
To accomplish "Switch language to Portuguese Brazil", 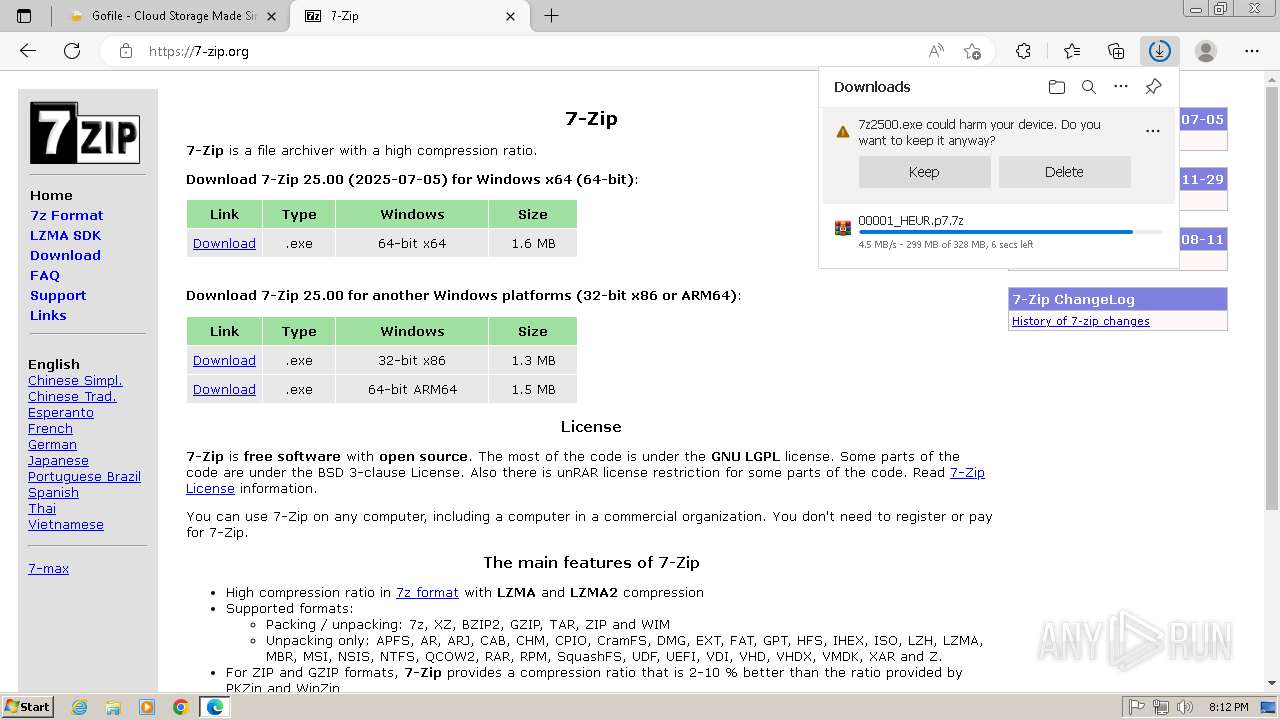I will (x=84, y=476).
